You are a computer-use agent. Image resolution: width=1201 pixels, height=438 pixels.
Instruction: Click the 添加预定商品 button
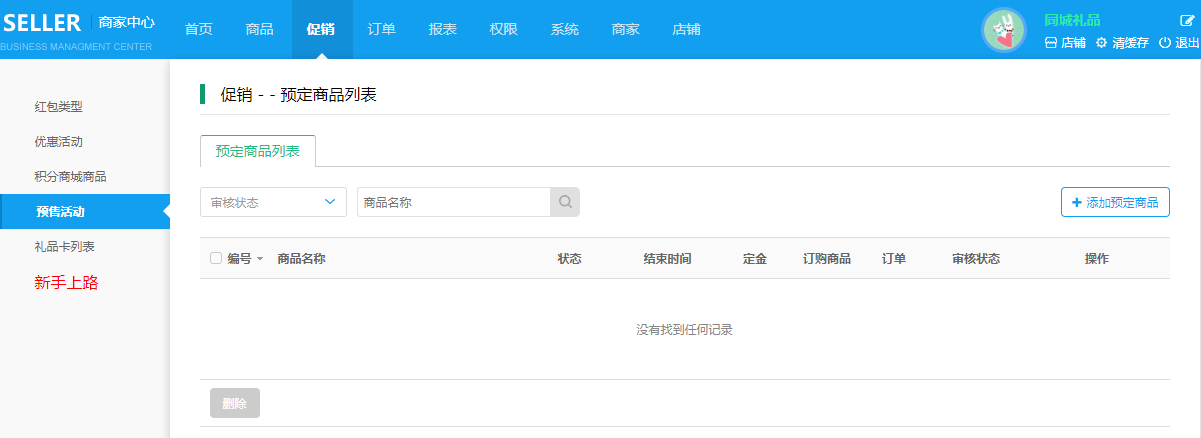click(1115, 202)
